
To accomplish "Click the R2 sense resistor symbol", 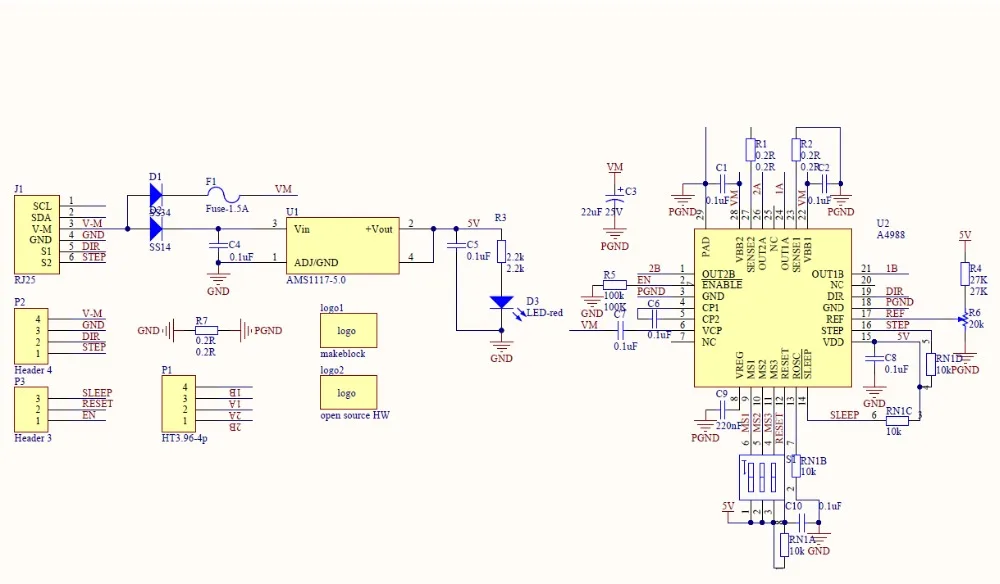I will coord(796,150).
